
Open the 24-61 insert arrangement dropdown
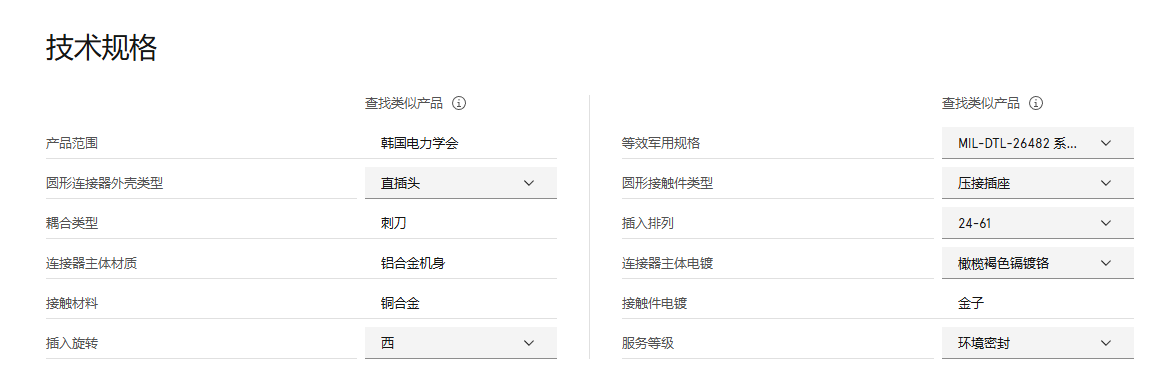pos(1038,223)
